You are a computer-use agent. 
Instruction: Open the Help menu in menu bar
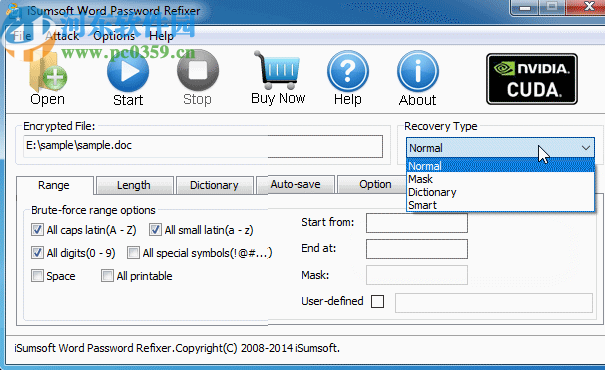(161, 36)
